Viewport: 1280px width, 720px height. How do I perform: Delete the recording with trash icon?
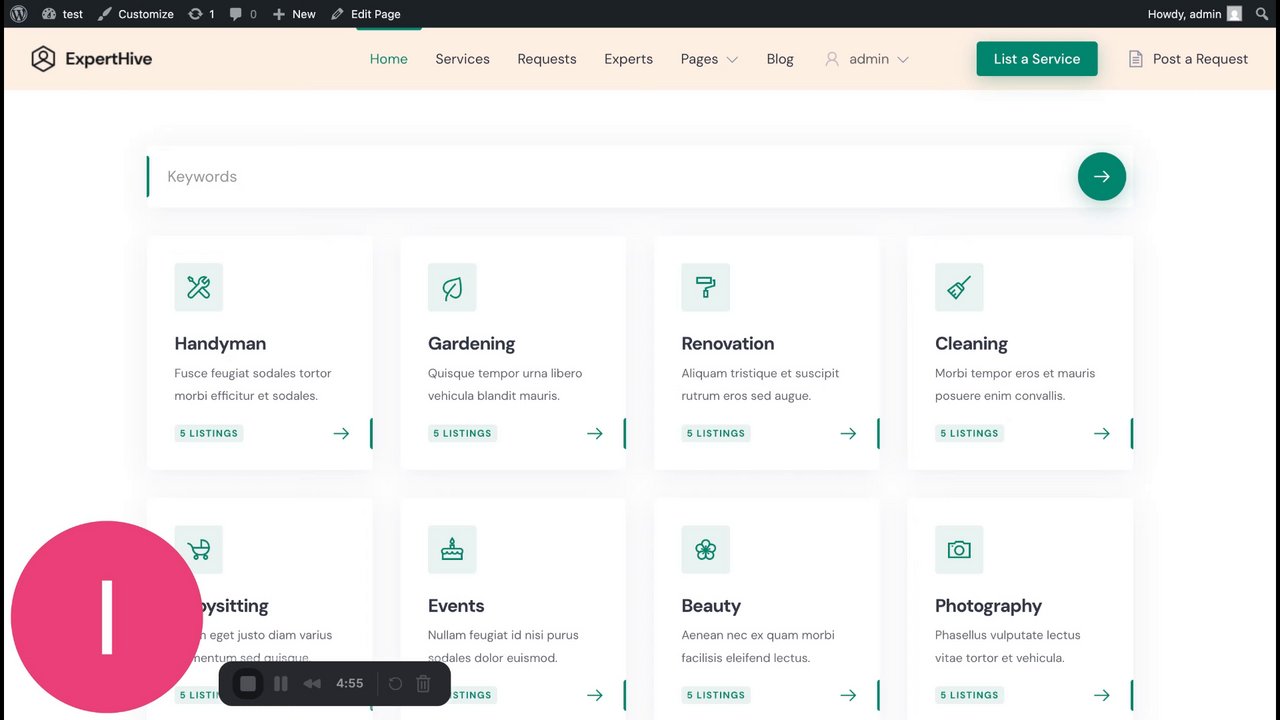423,684
